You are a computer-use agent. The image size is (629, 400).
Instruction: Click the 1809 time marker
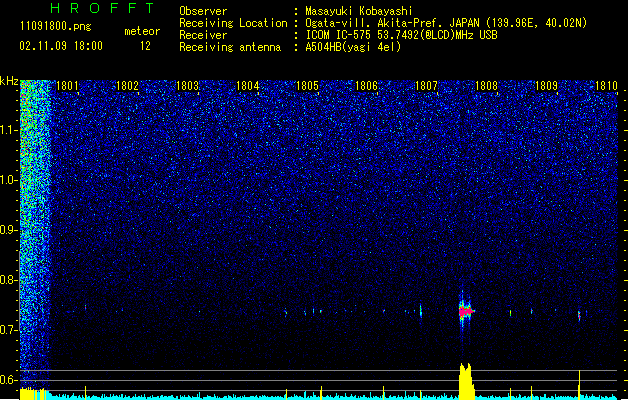[x=546, y=86]
